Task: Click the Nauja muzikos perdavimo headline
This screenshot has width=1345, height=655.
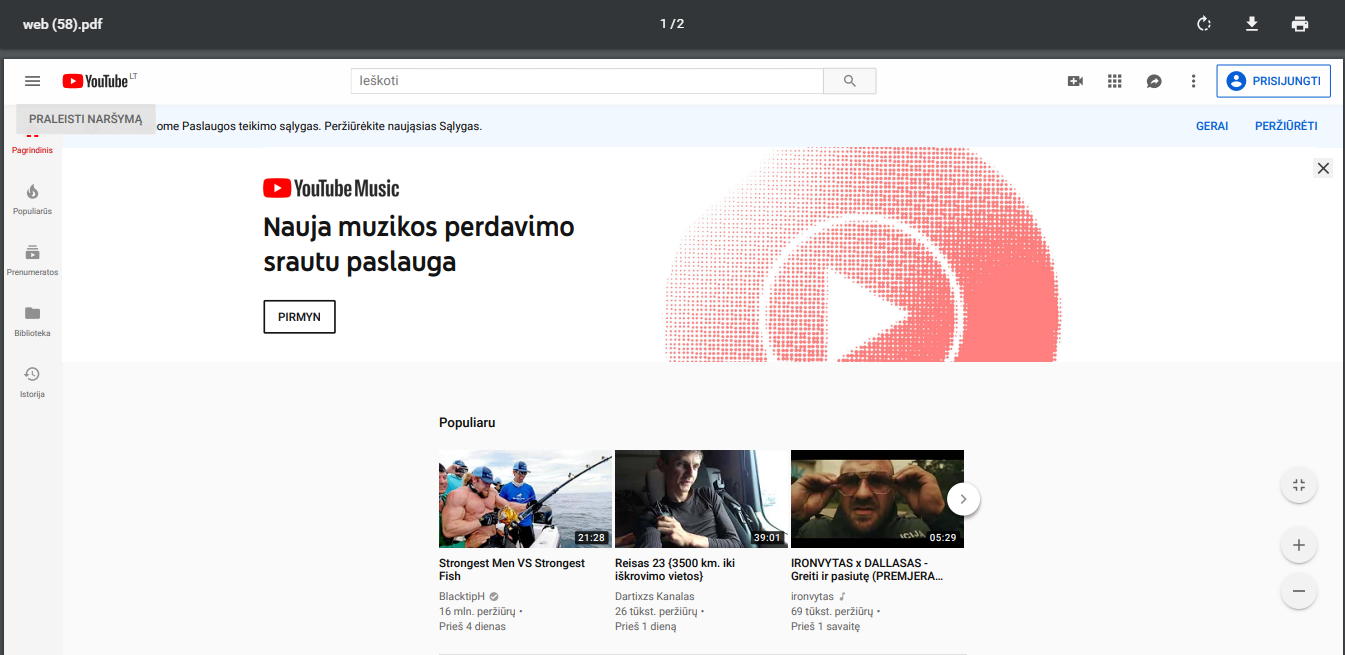Action: click(x=418, y=244)
